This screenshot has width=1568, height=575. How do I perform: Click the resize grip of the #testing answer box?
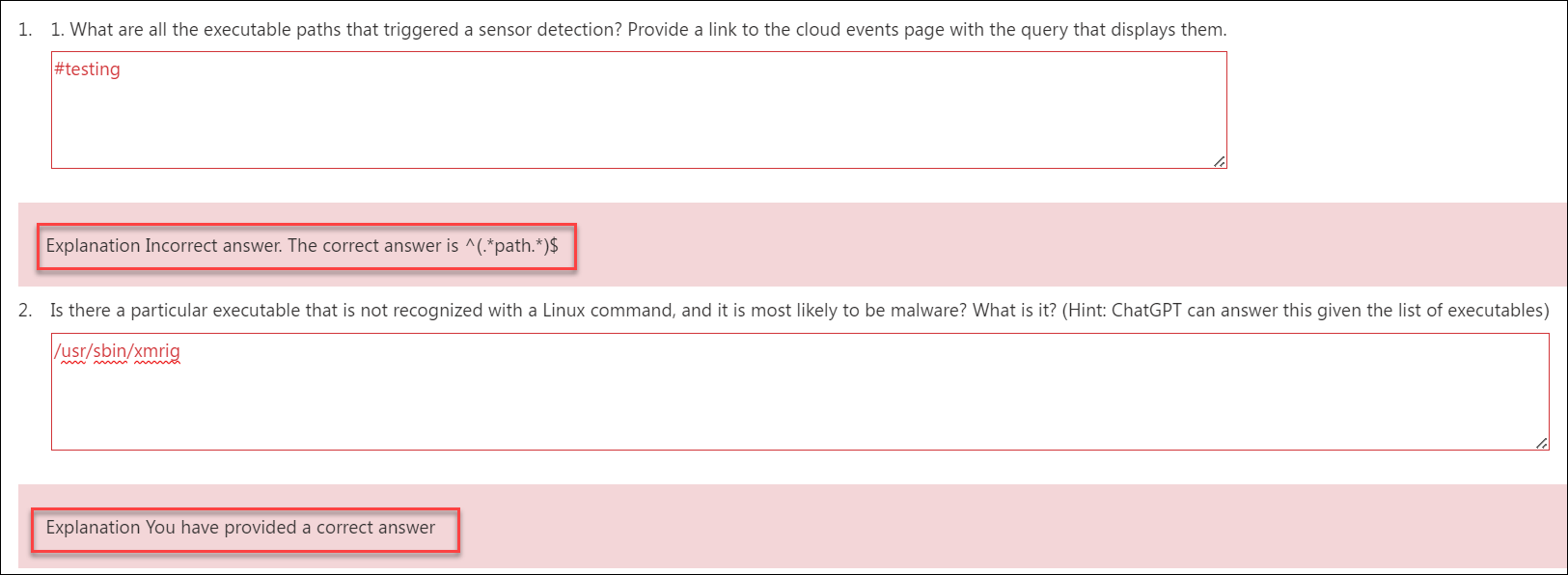pos(1219,161)
